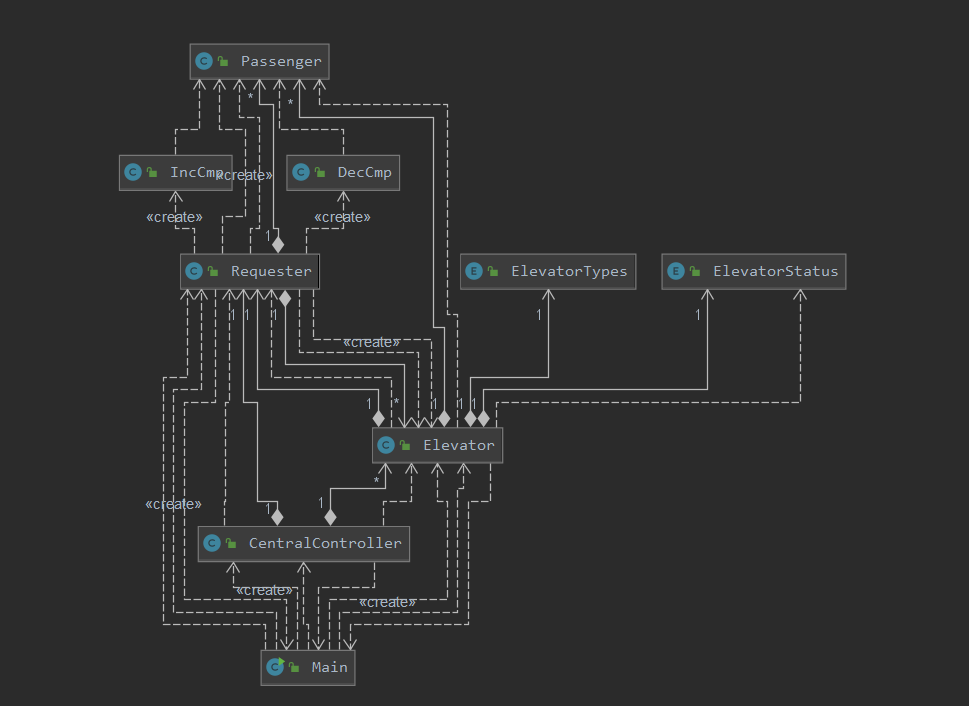Select the ElevatorTypes enum node
The width and height of the screenshot is (969, 706).
tap(548, 271)
